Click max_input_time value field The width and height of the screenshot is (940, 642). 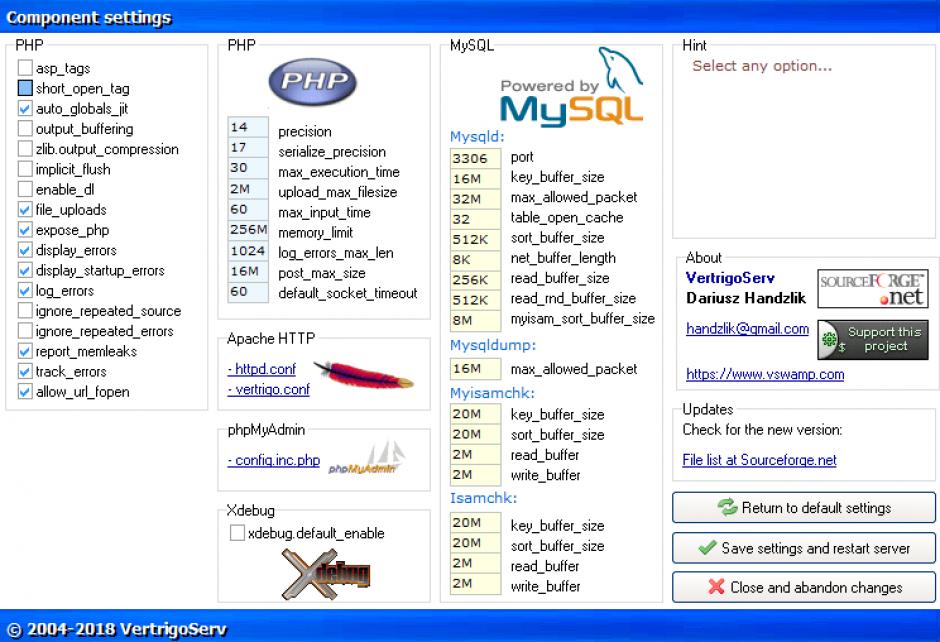point(248,209)
